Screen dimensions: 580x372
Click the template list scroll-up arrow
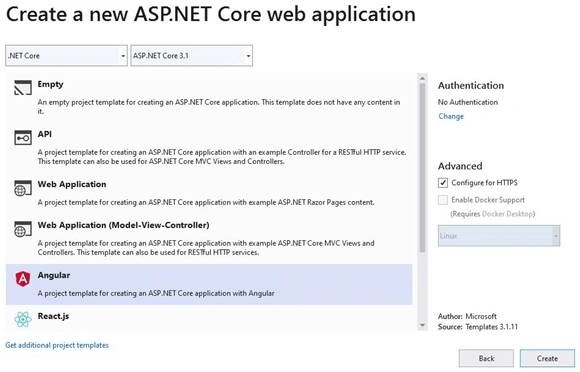(x=422, y=78)
